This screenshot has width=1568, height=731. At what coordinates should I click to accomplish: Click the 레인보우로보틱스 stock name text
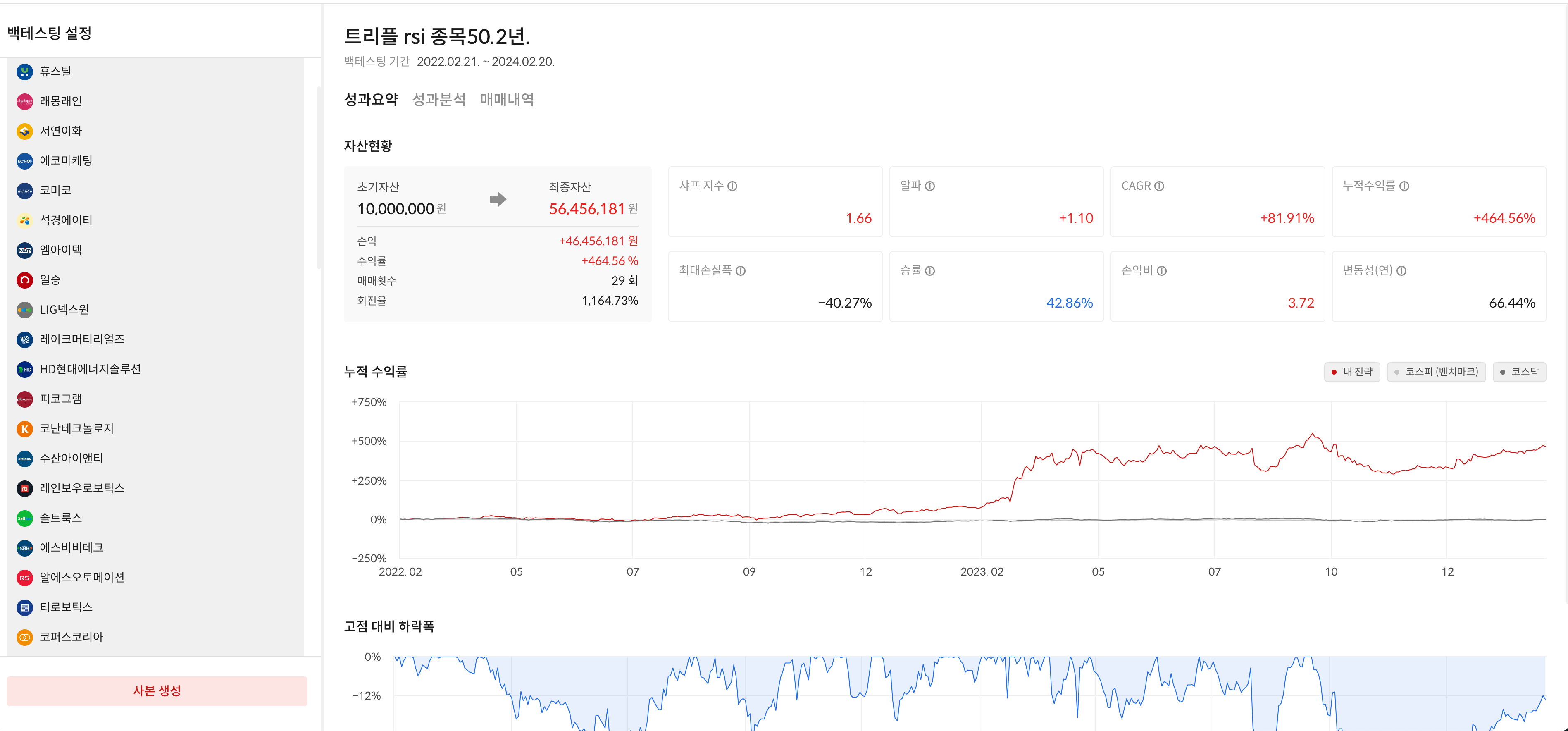pos(82,489)
